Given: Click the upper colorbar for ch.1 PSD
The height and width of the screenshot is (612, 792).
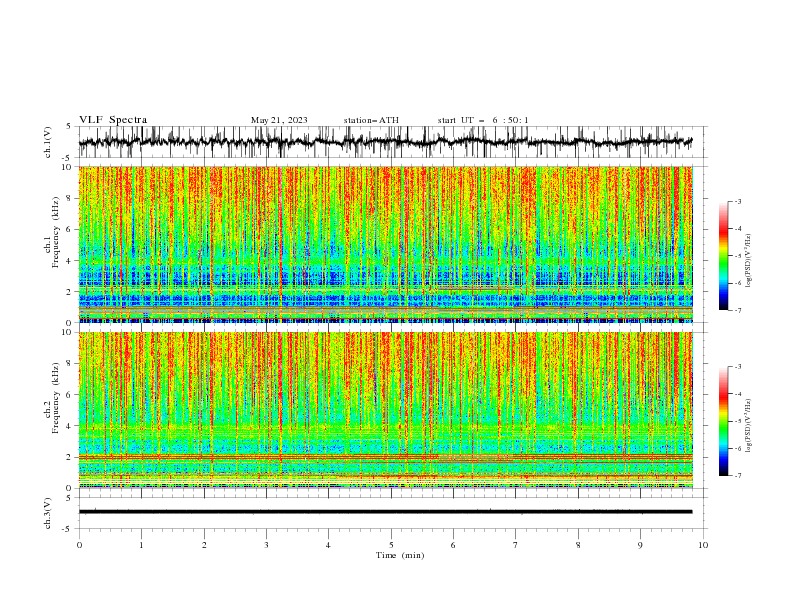Looking at the screenshot, I should pos(723,256).
